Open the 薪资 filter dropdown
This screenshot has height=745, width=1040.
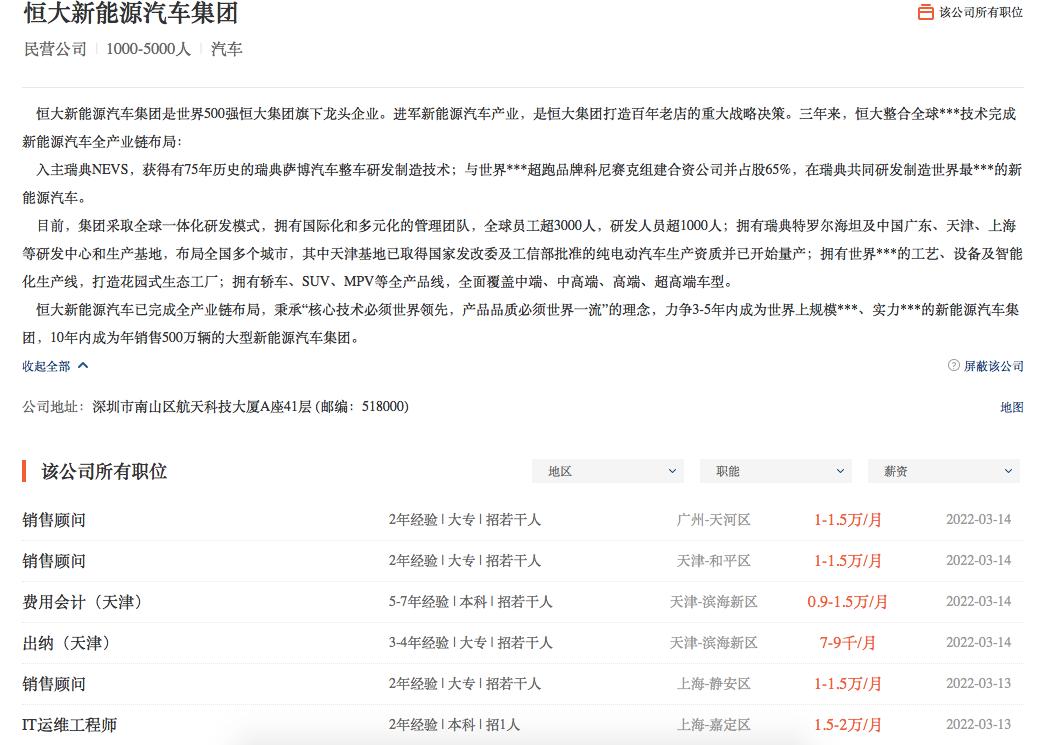click(944, 471)
